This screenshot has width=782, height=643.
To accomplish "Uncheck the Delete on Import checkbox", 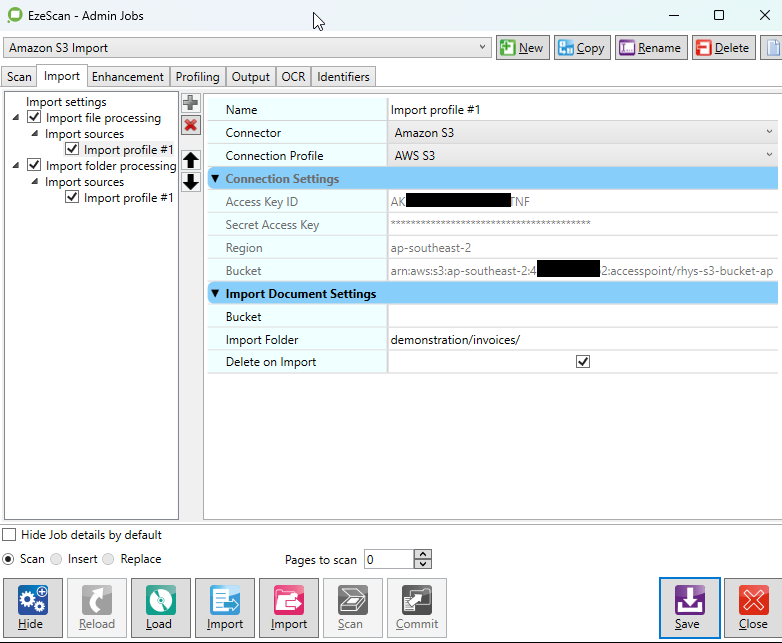I will (x=583, y=362).
